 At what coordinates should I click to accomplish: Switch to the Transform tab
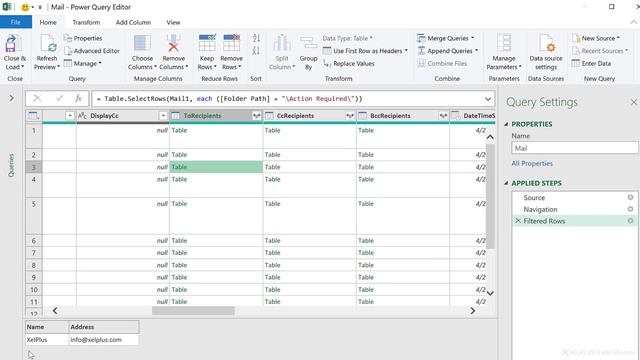(86, 22)
